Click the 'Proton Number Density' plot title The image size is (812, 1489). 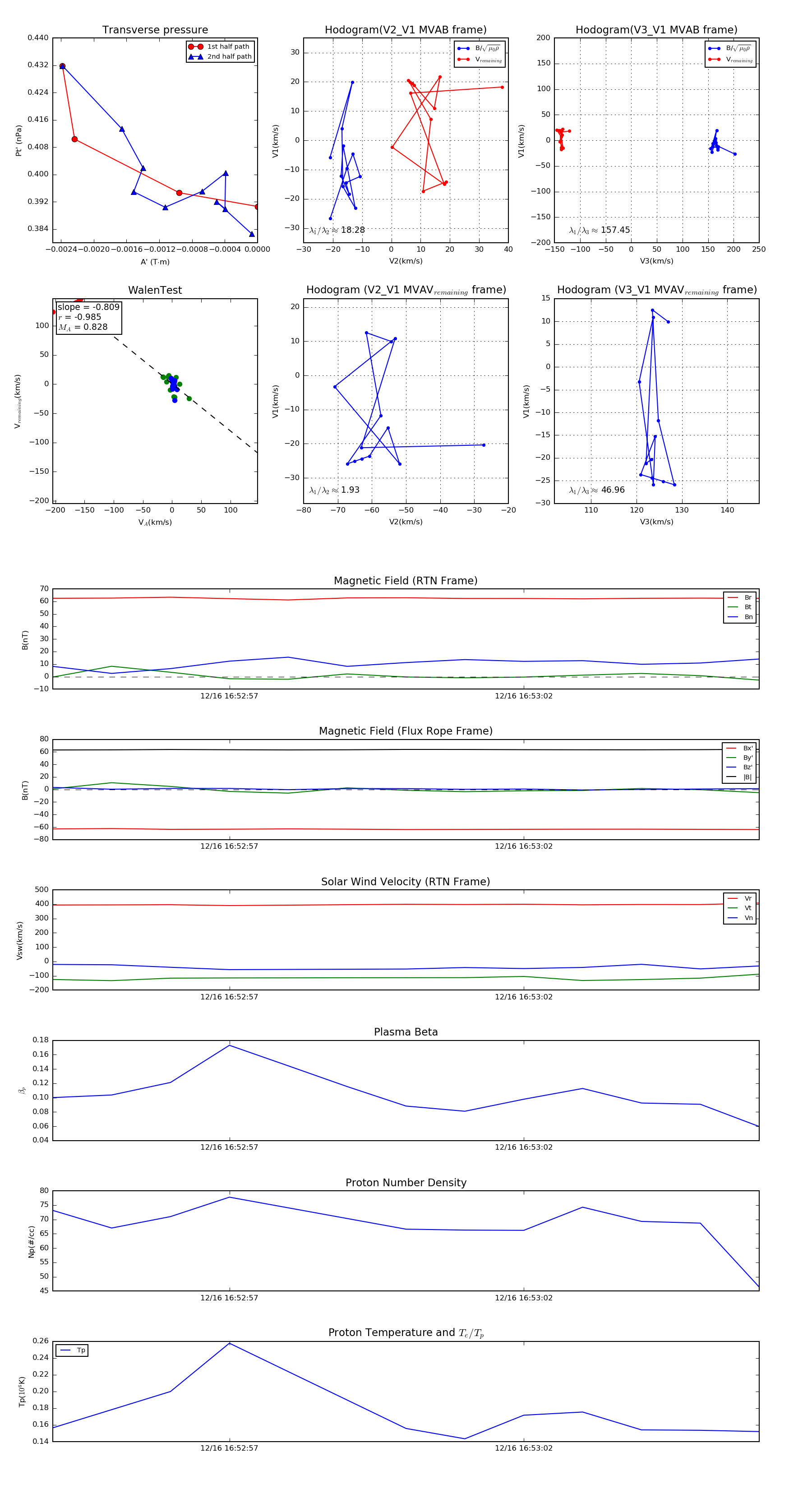406,1183
